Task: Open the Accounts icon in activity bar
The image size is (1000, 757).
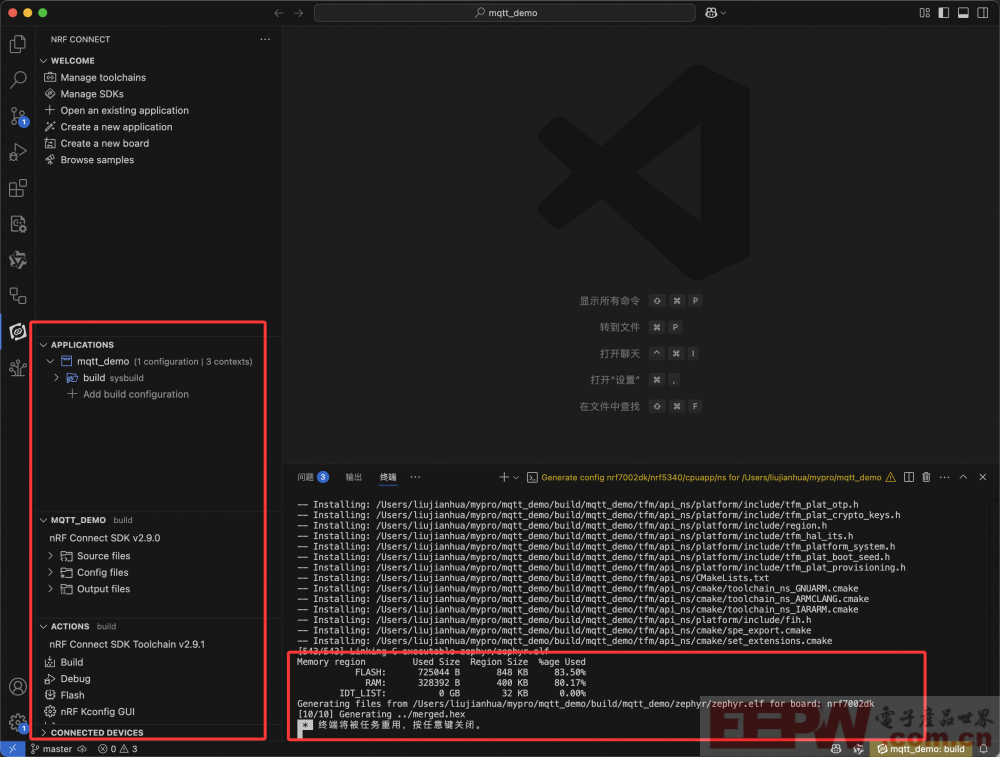Action: point(18,686)
